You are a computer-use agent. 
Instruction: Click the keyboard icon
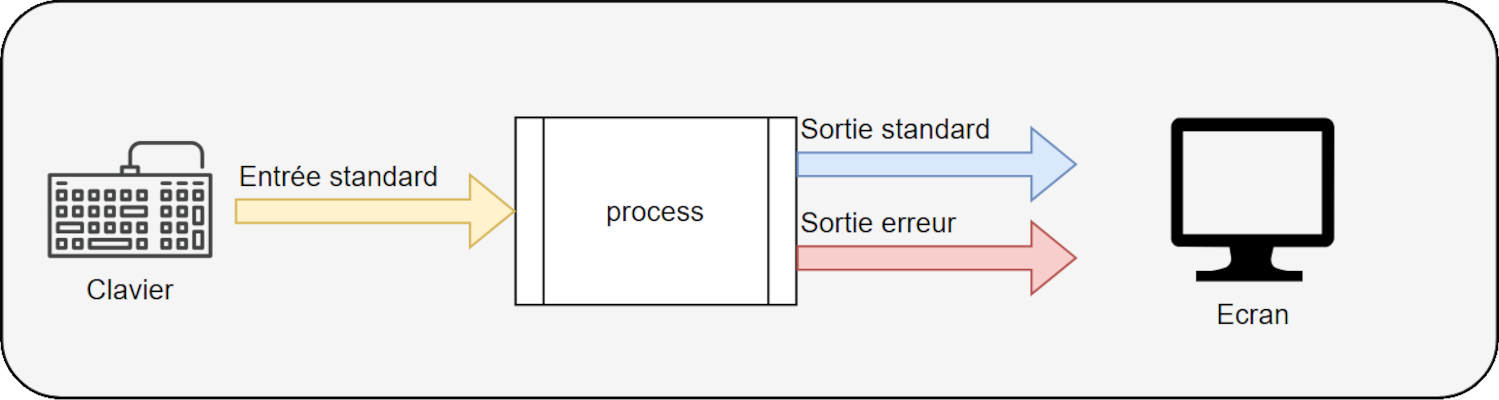[130, 199]
